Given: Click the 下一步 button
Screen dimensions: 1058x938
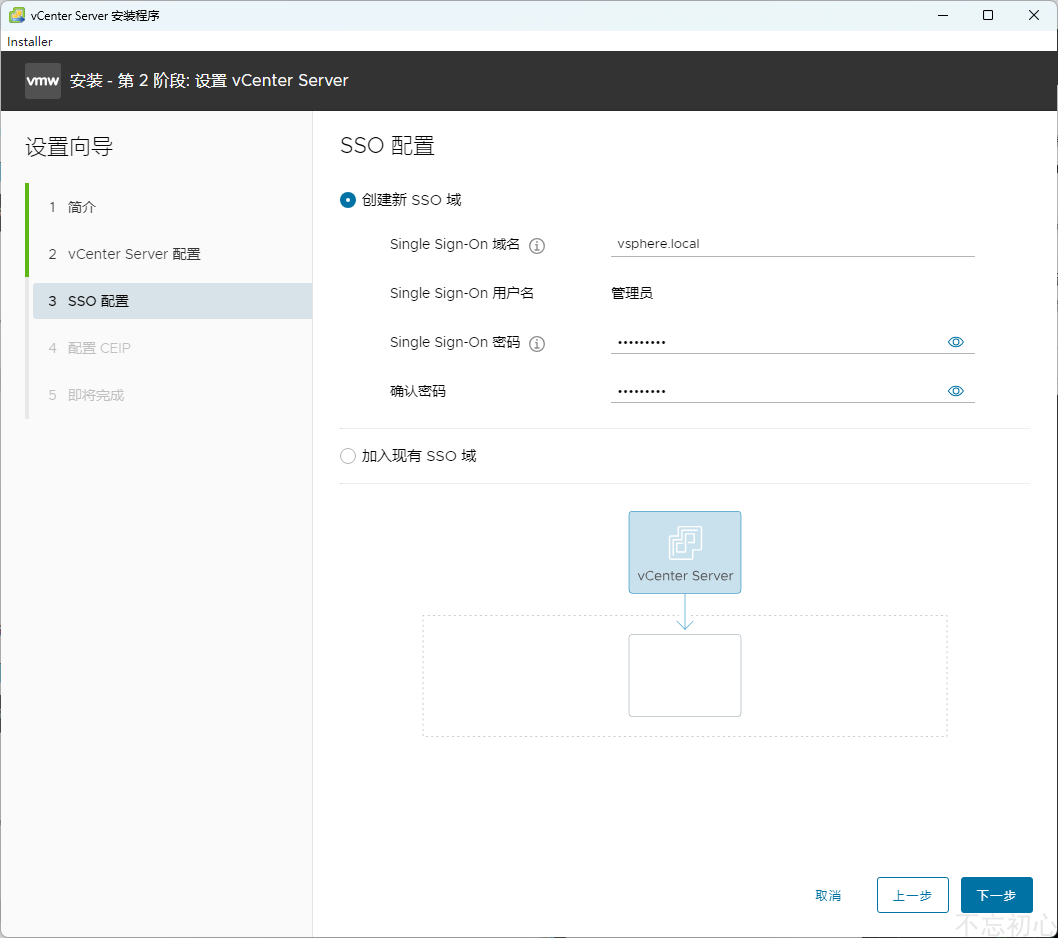Looking at the screenshot, I should click(x=996, y=895).
